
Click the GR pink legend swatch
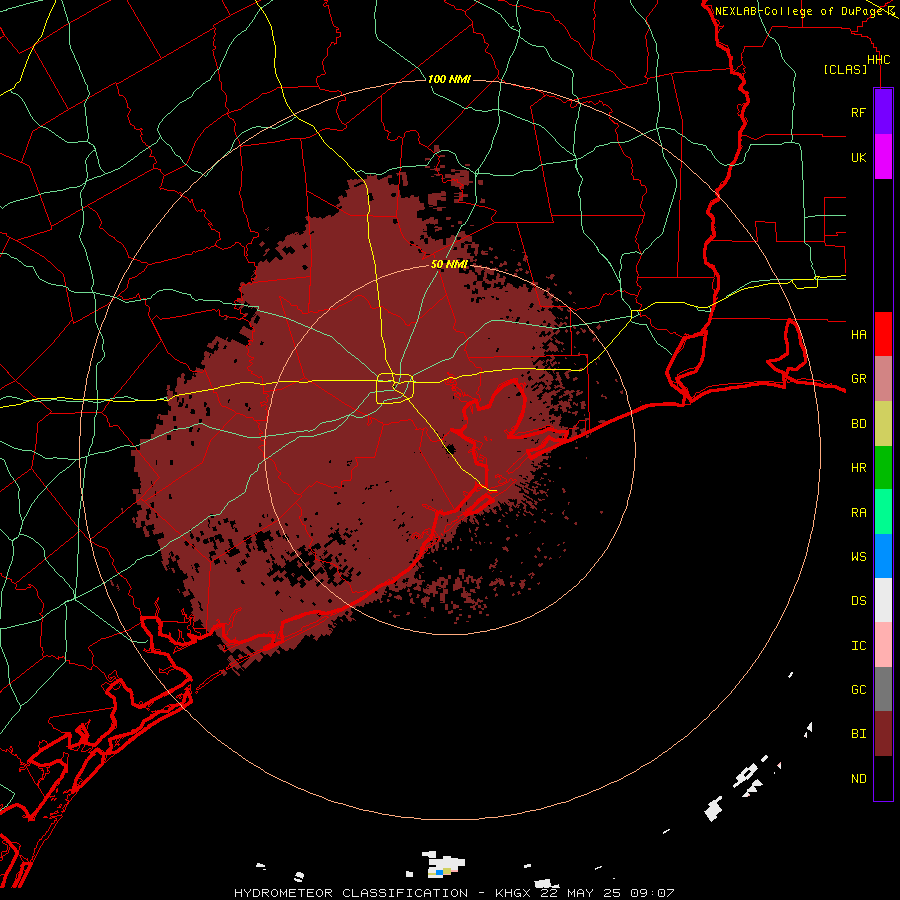coord(883,379)
